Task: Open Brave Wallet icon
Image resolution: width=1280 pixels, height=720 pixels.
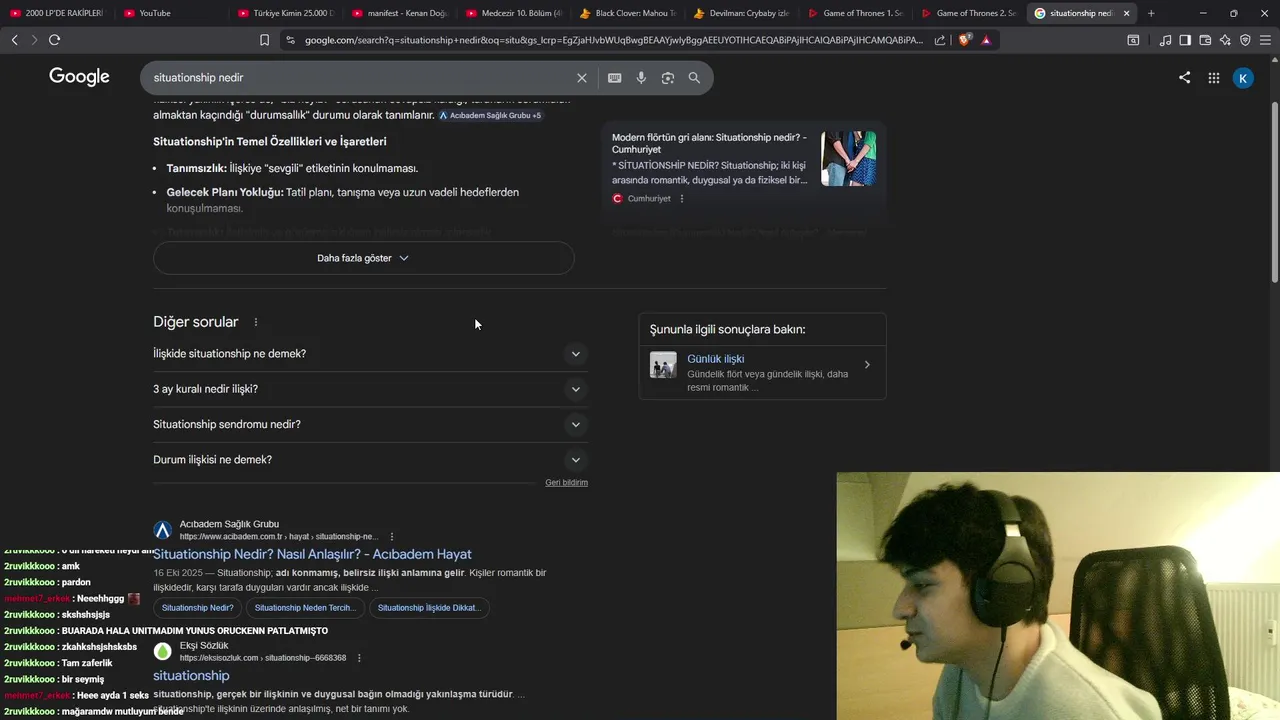Action: click(x=1205, y=40)
